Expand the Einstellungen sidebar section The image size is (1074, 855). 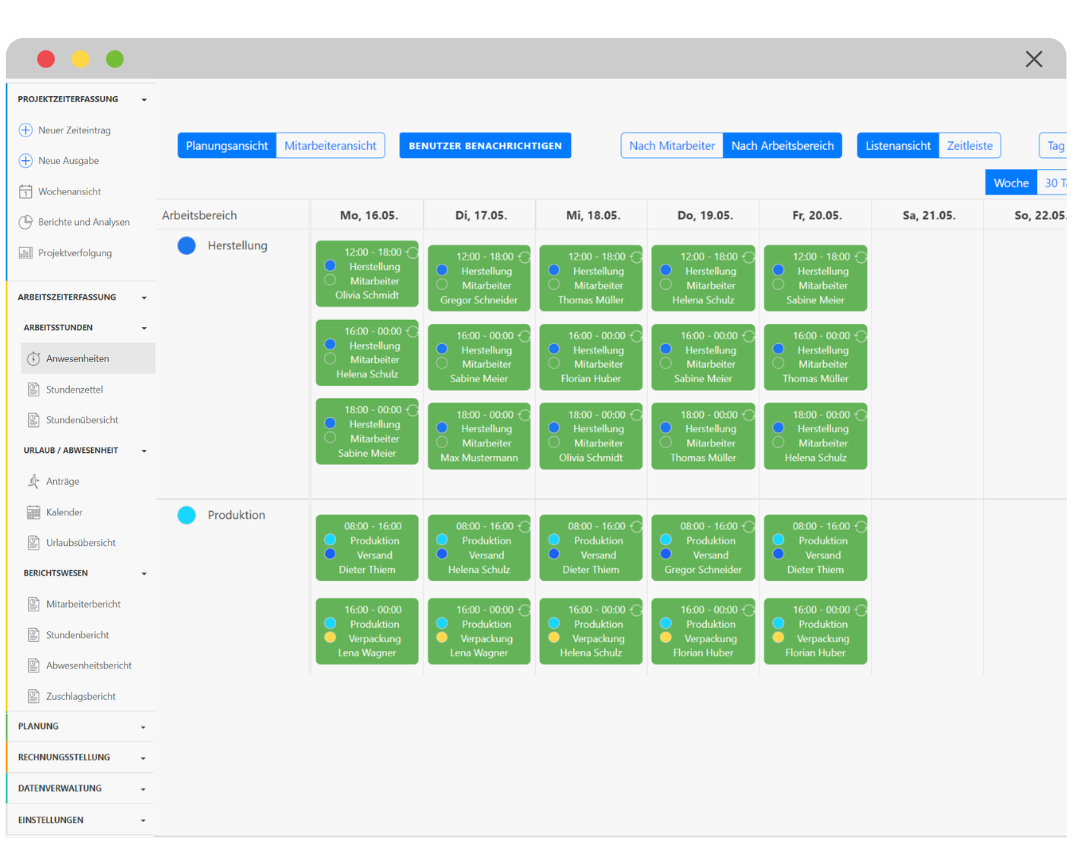(x=144, y=821)
